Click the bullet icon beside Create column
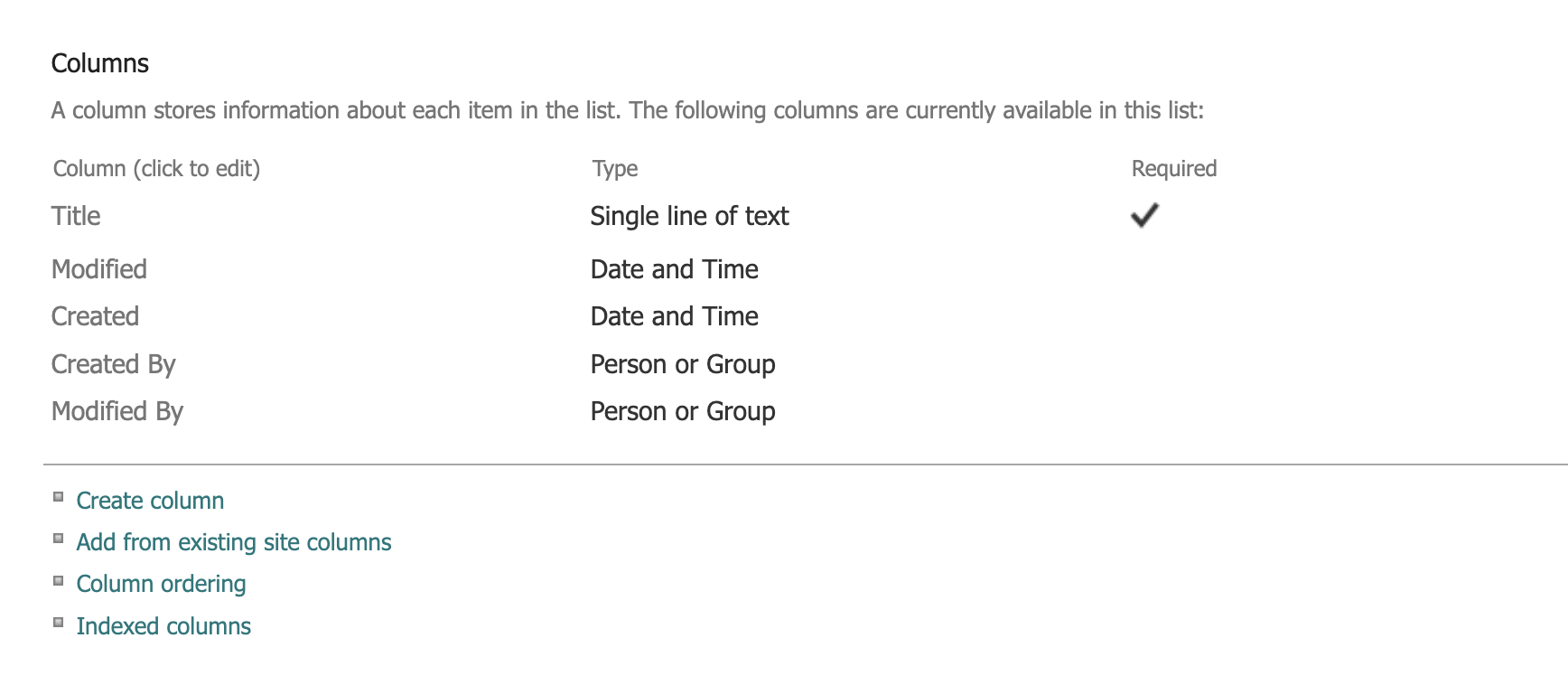 pos(57,495)
